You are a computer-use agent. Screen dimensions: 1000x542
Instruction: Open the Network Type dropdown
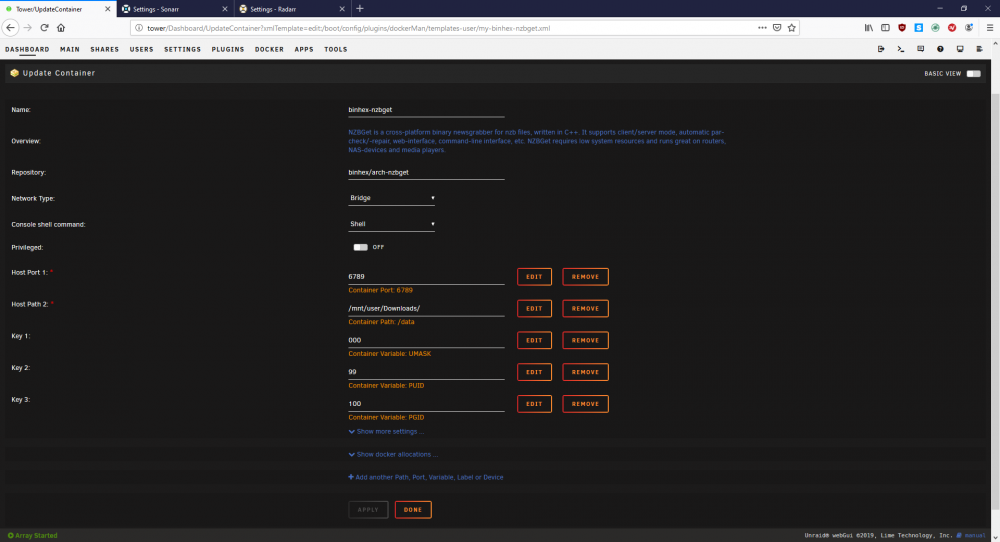click(392, 198)
